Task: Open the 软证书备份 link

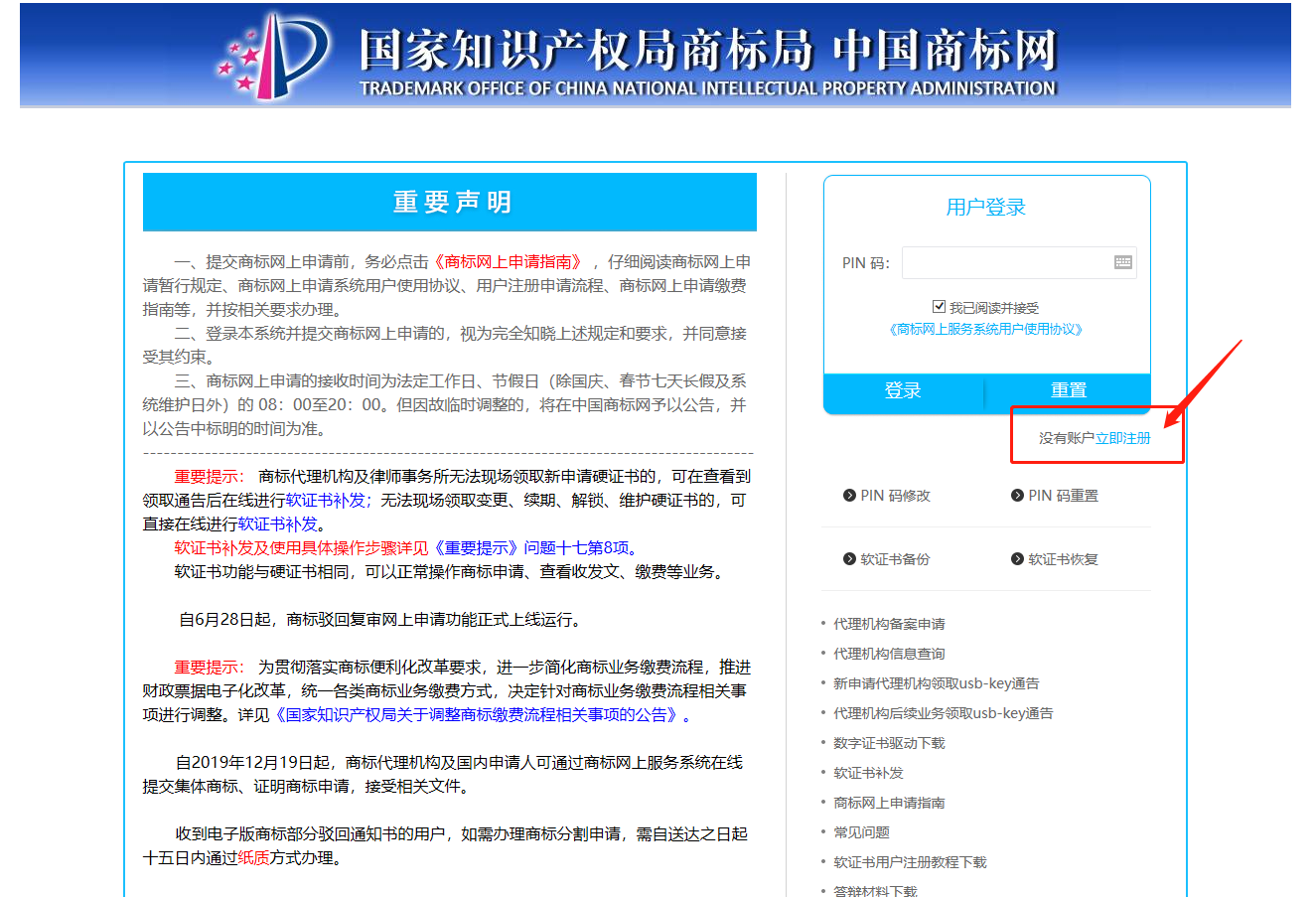Action: [895, 559]
